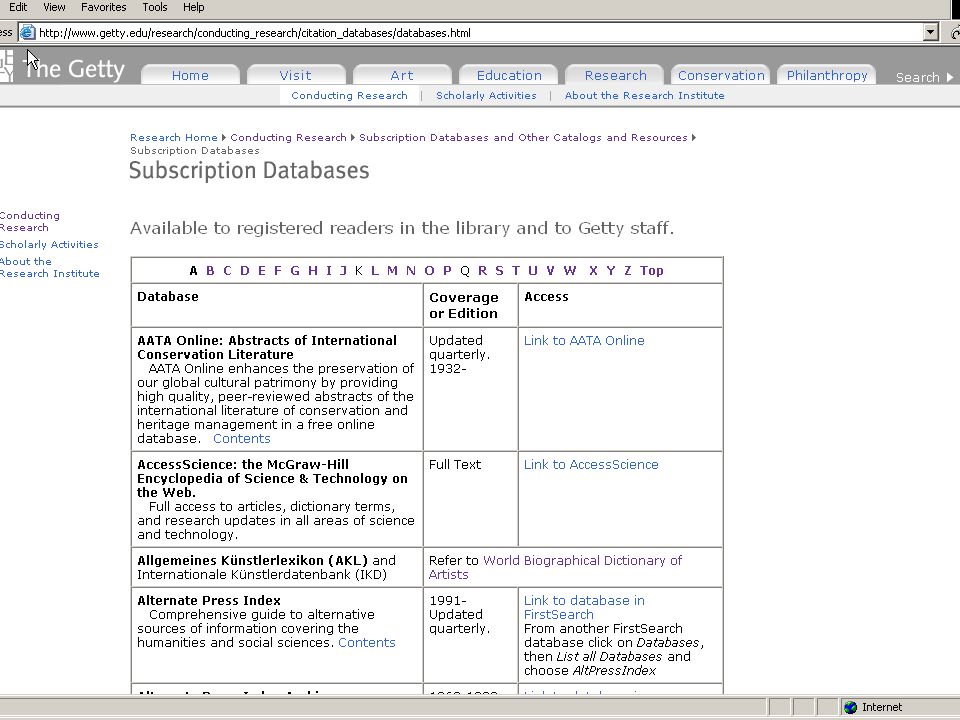Open the Tools menu
960x720 pixels.
[x=154, y=7]
